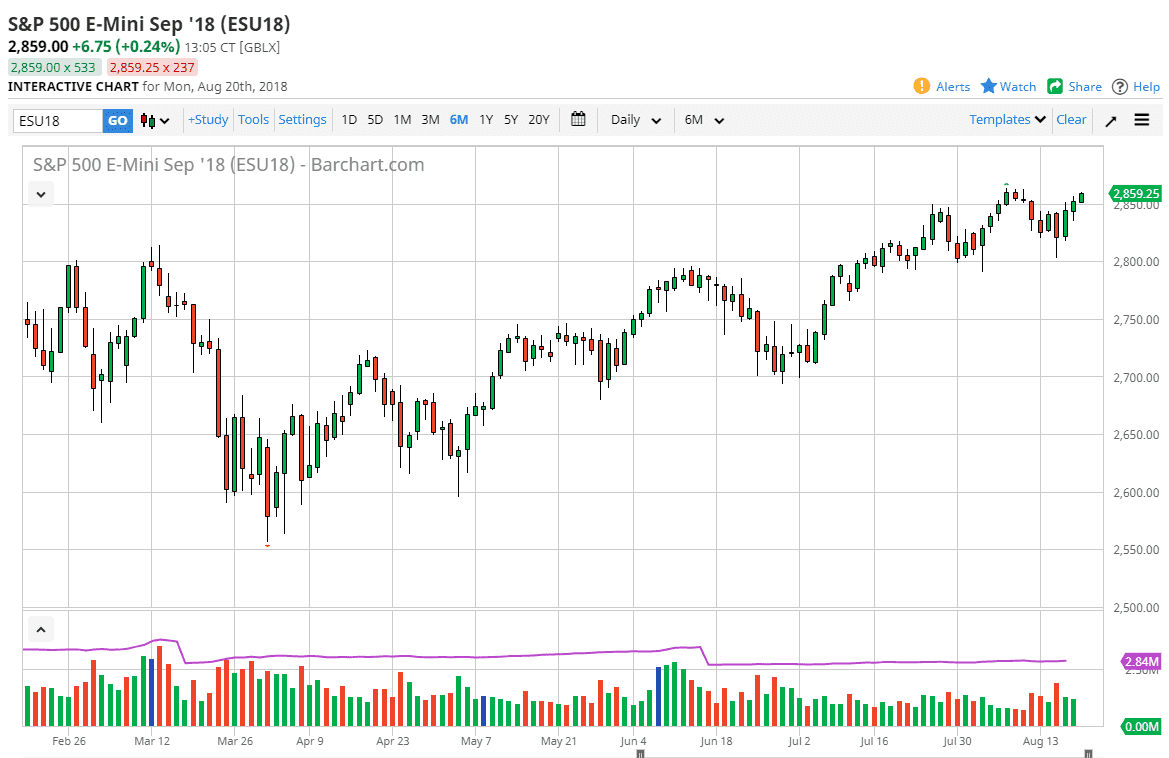Click the Watch star icon
The height and width of the screenshot is (758, 1169).
pos(989,86)
